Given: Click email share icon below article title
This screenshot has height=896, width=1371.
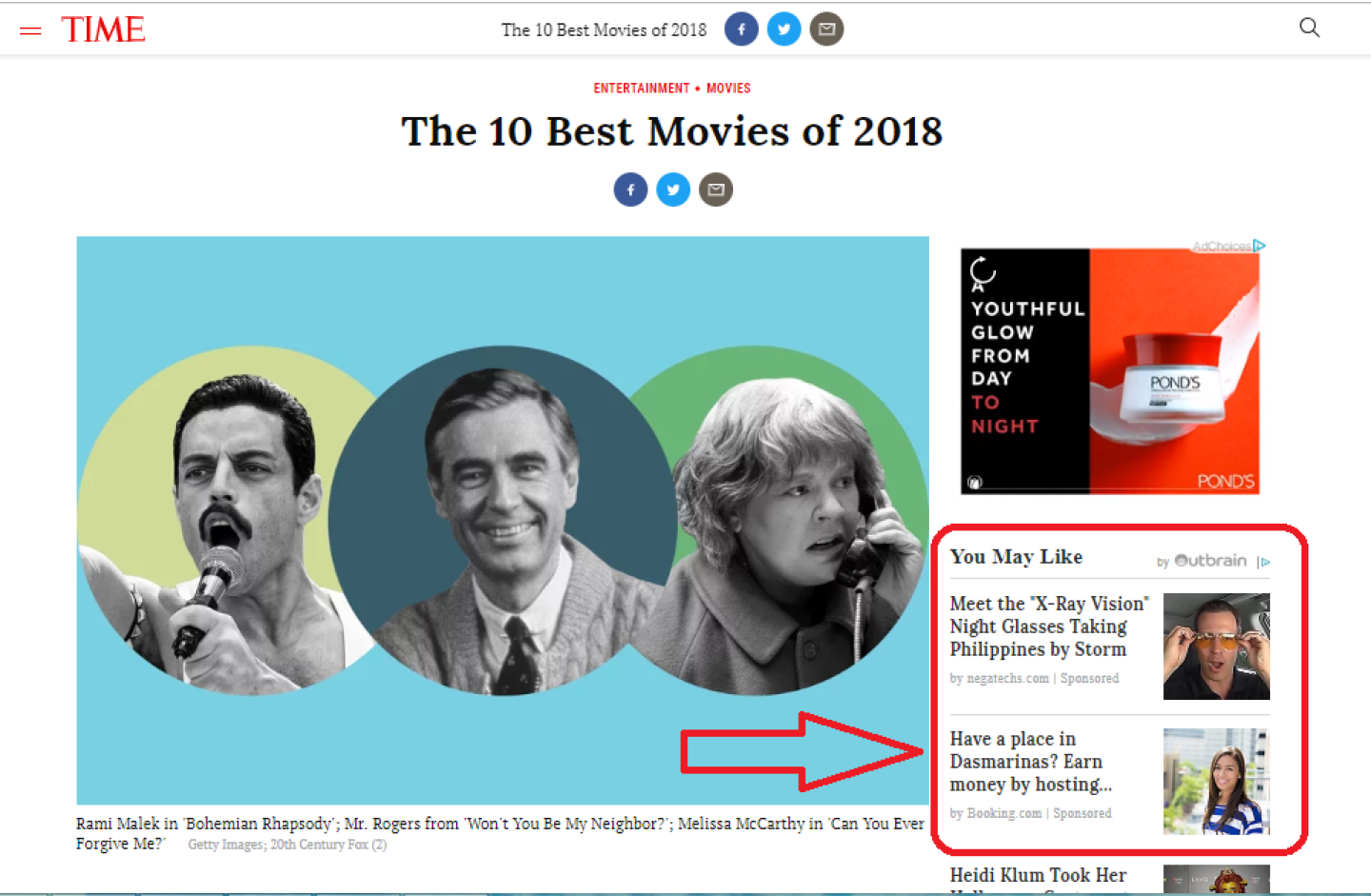Looking at the screenshot, I should (716, 189).
